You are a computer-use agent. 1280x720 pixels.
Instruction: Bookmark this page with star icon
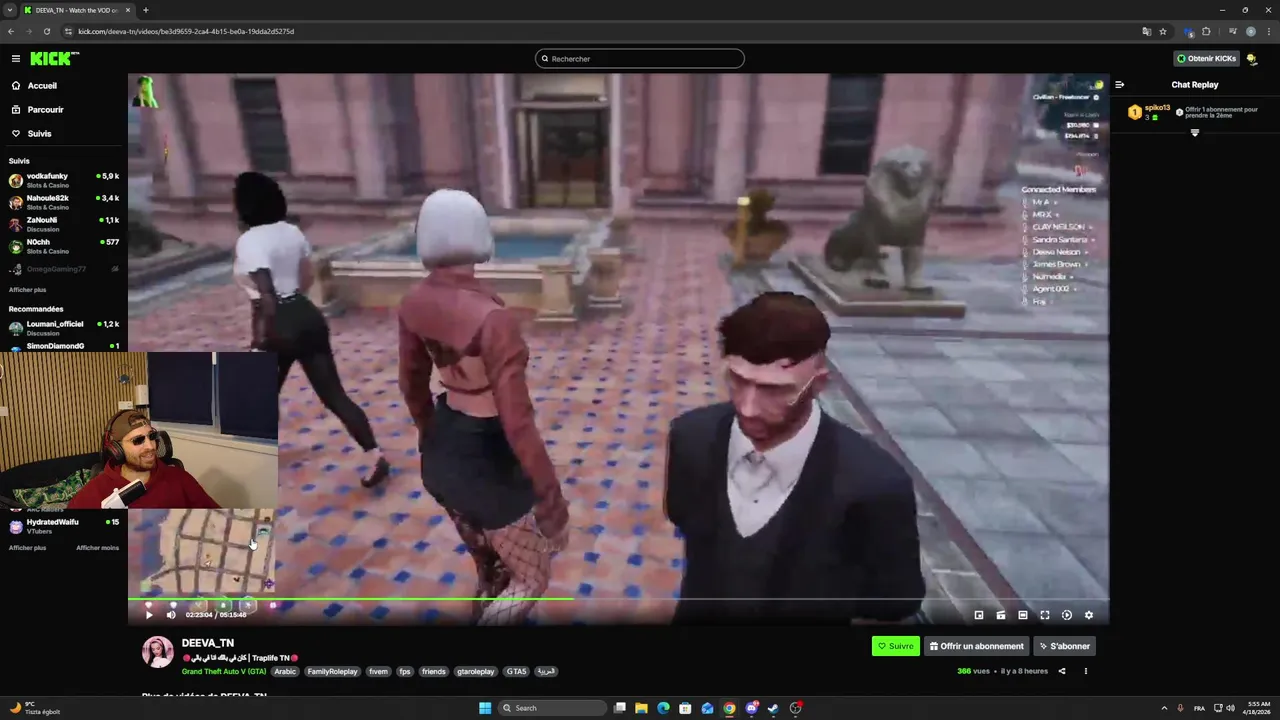[1163, 31]
